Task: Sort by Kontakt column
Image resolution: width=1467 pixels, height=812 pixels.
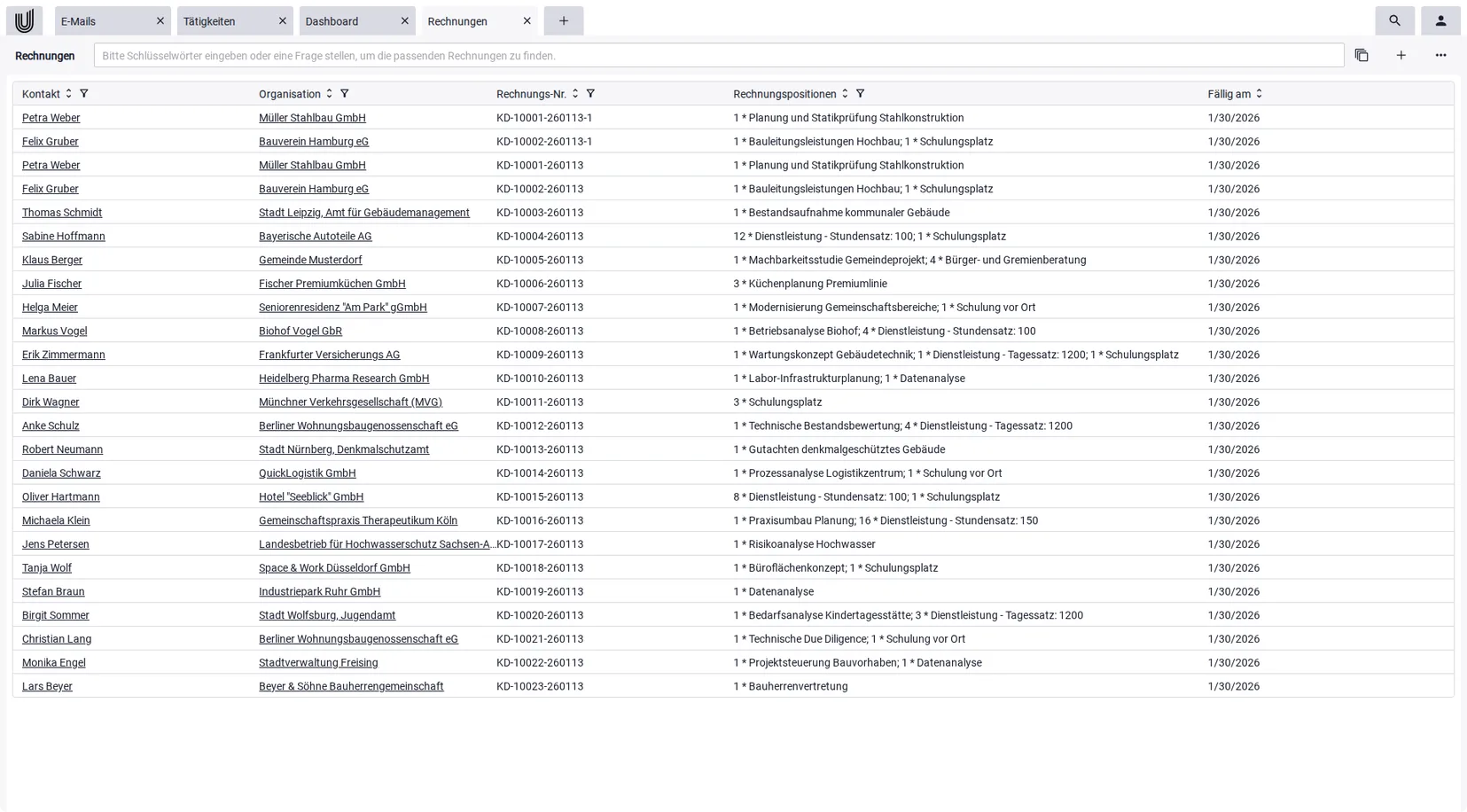Action: 68,93
